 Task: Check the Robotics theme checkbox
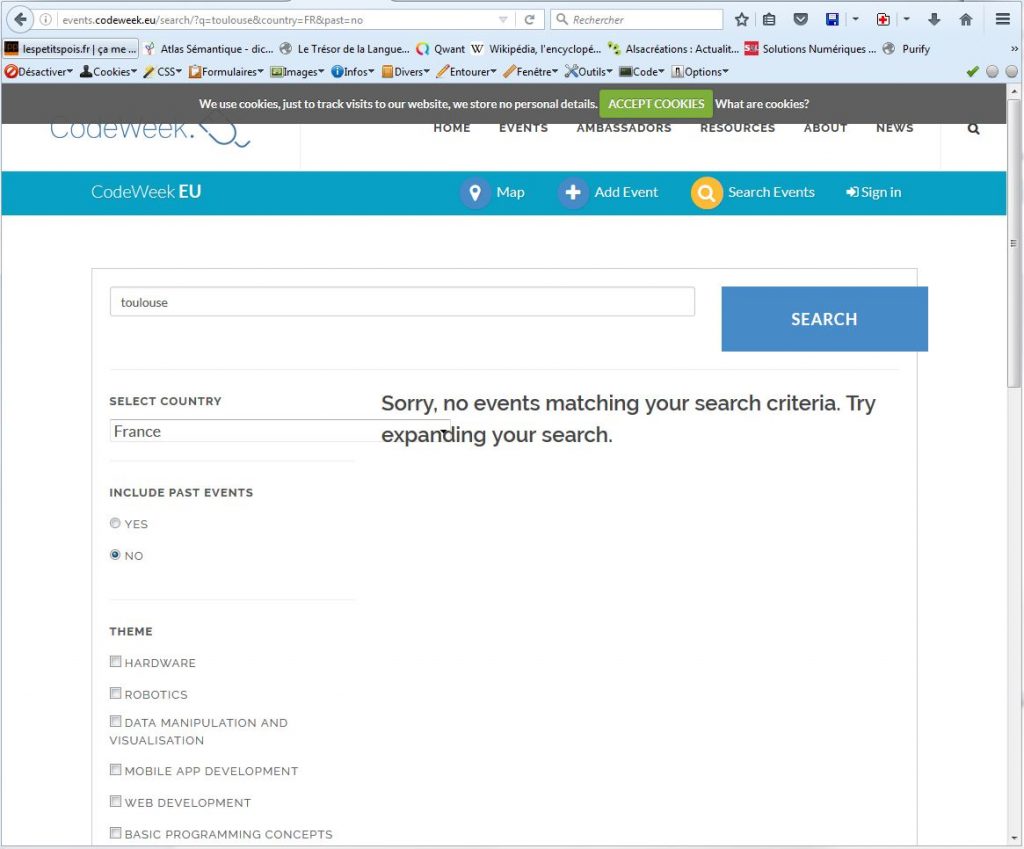[x=116, y=693]
